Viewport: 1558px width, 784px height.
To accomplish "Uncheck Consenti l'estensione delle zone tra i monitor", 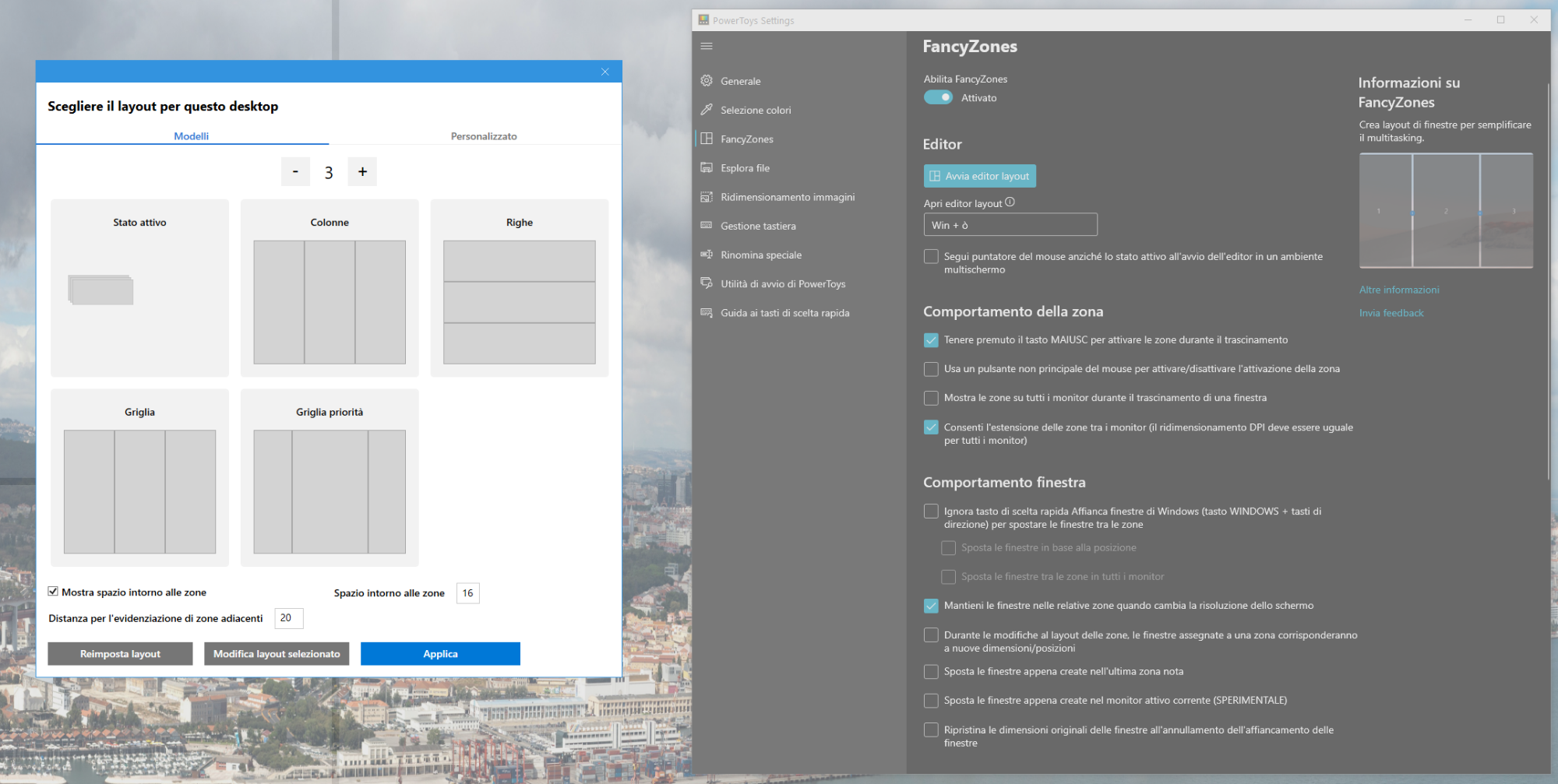I will pyautogui.click(x=931, y=427).
